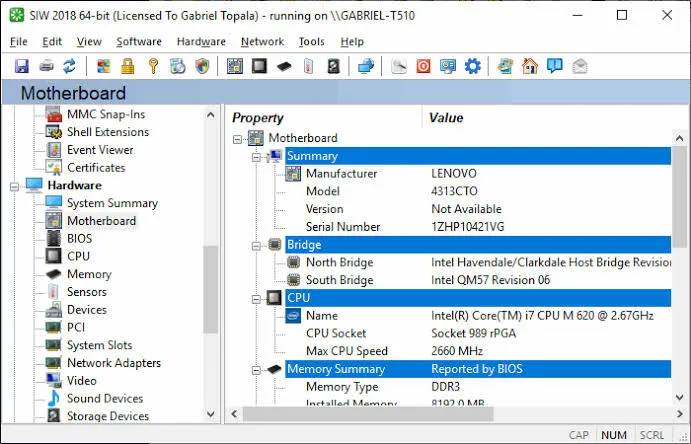Click the left tree scroll-down arrow
The image size is (691, 444).
tap(211, 414)
